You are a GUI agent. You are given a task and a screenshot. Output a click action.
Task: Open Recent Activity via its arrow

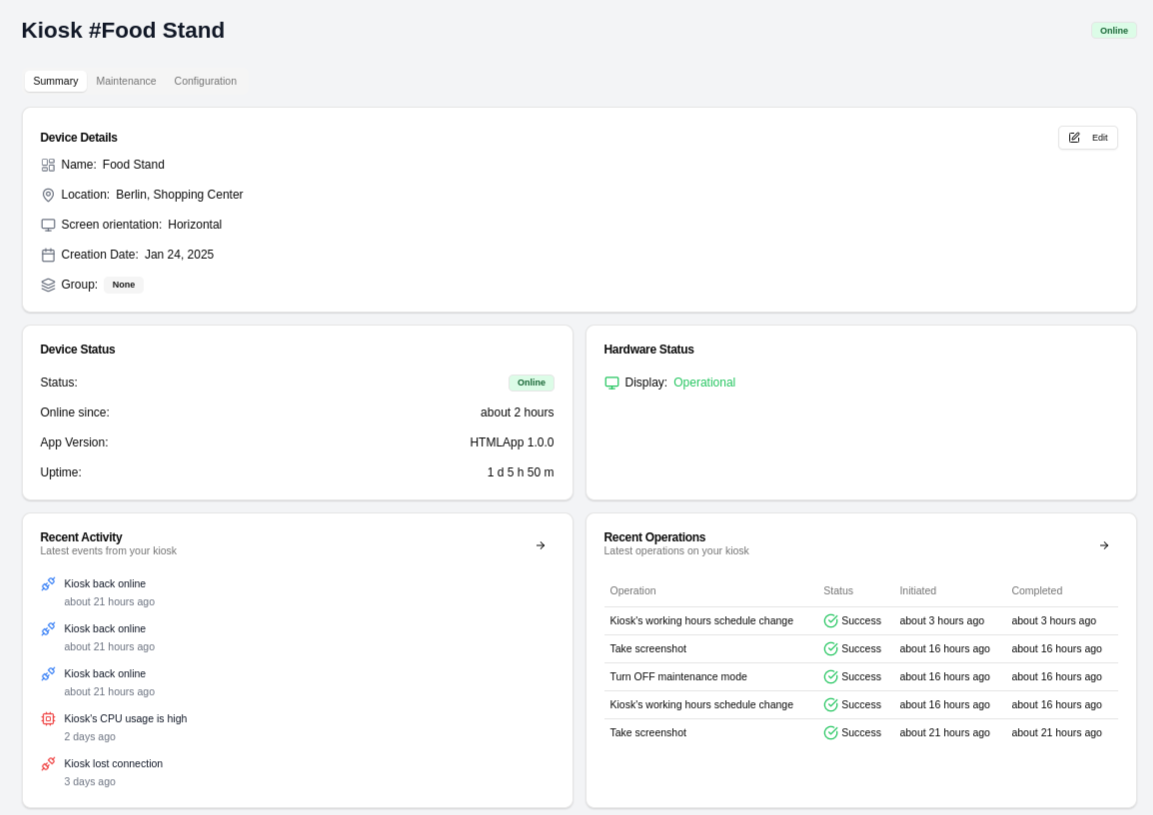tap(540, 546)
